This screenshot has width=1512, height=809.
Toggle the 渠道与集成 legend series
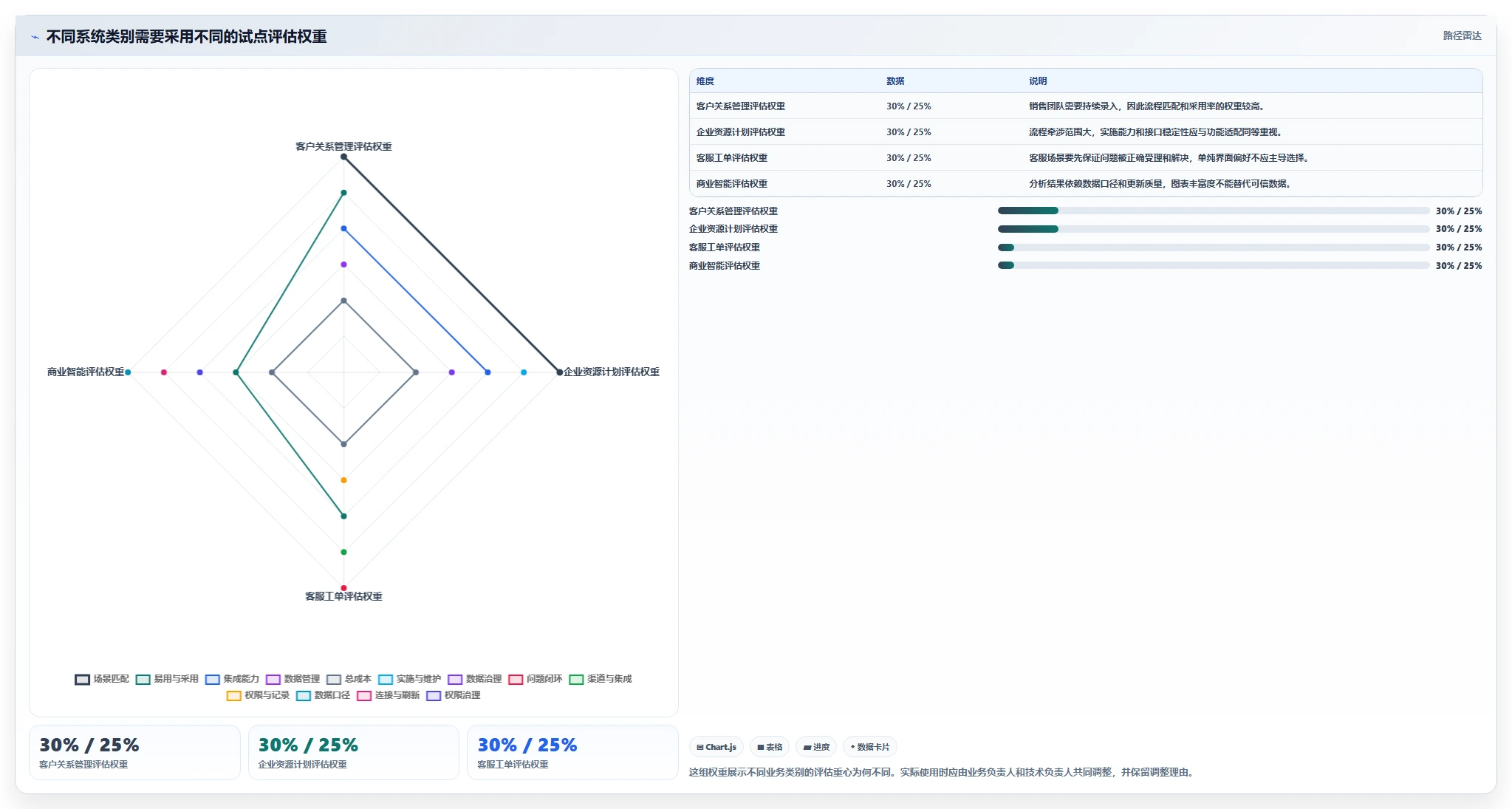(600, 679)
